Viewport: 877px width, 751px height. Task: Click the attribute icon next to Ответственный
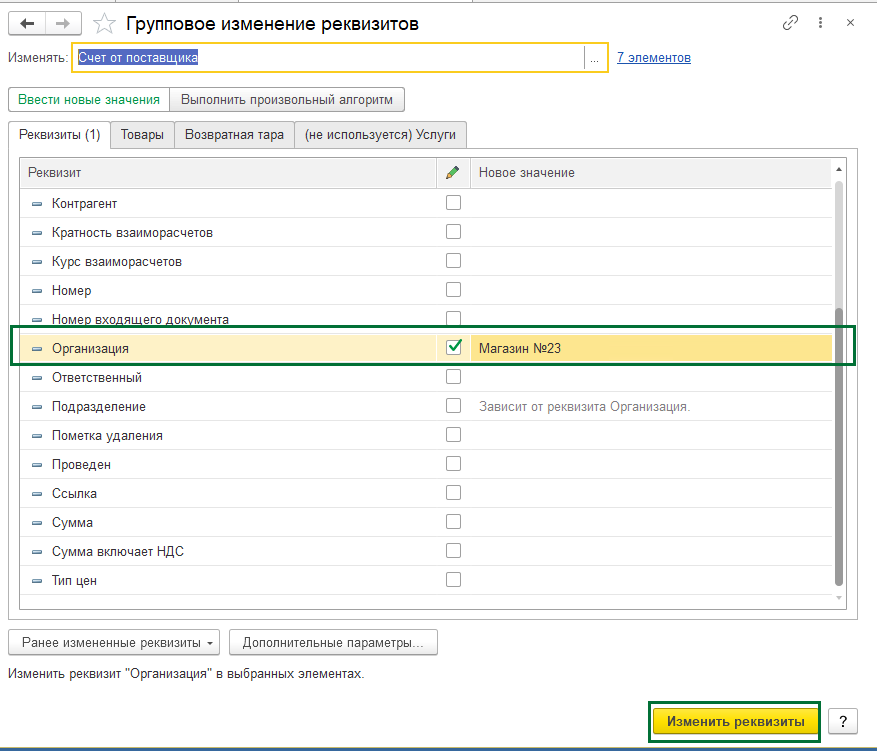37,378
